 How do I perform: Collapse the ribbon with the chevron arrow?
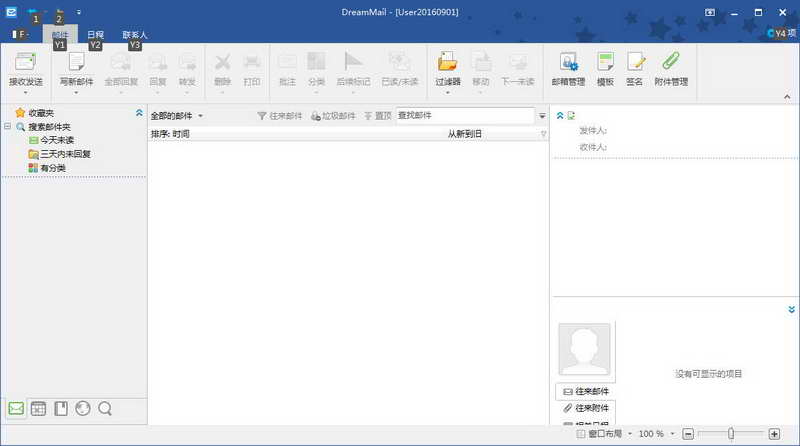[x=787, y=96]
